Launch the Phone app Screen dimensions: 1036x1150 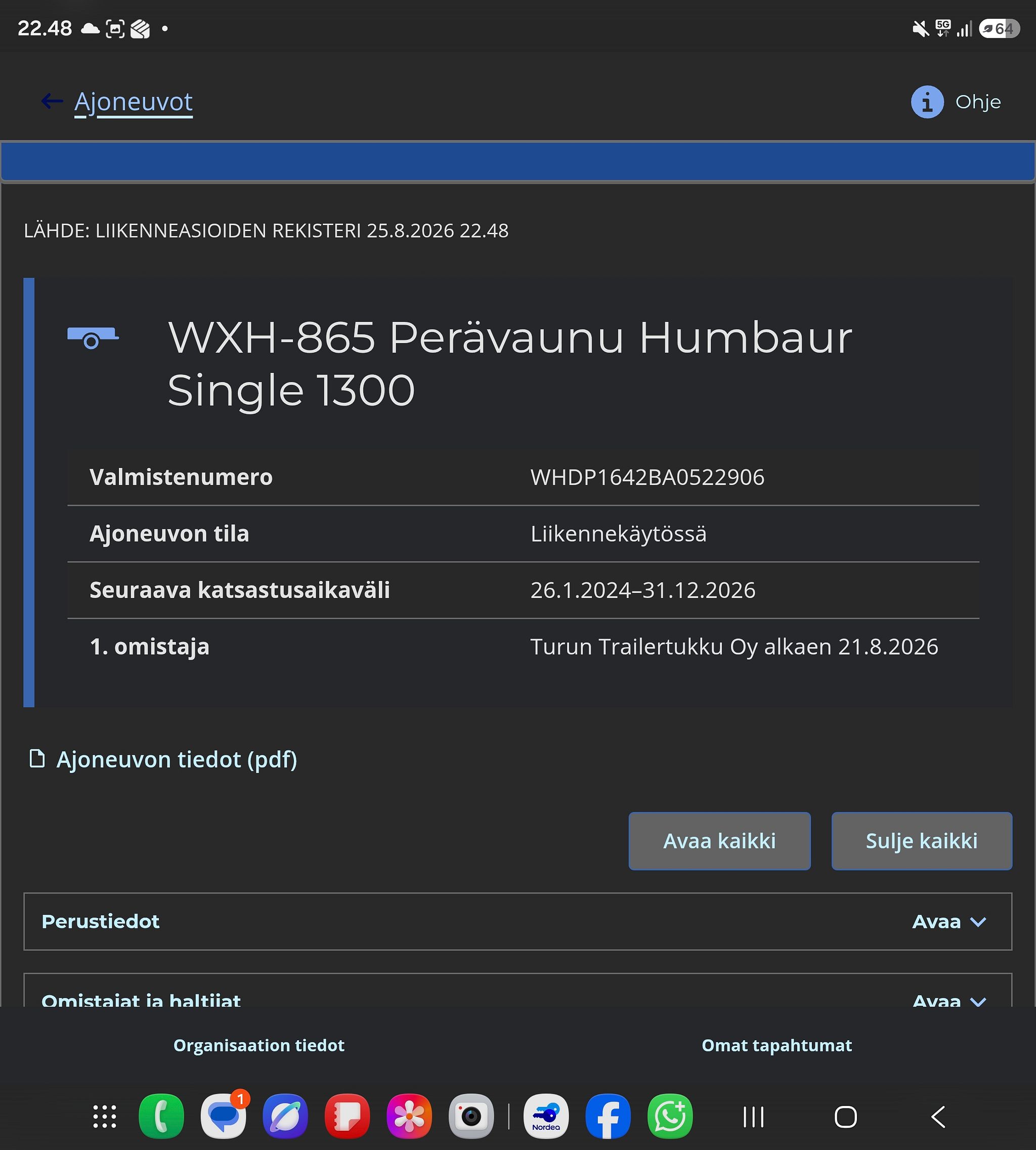[x=161, y=1117]
